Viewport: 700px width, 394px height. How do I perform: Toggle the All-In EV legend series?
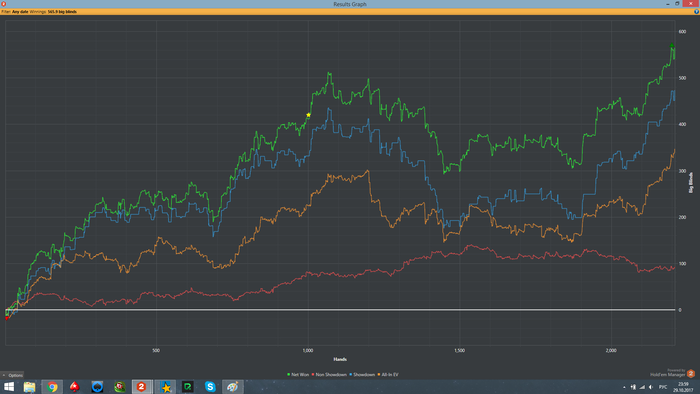point(388,374)
